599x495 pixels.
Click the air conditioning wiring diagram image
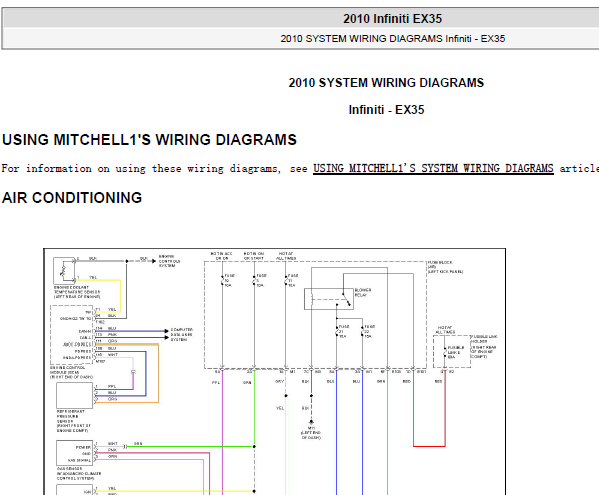point(275,371)
